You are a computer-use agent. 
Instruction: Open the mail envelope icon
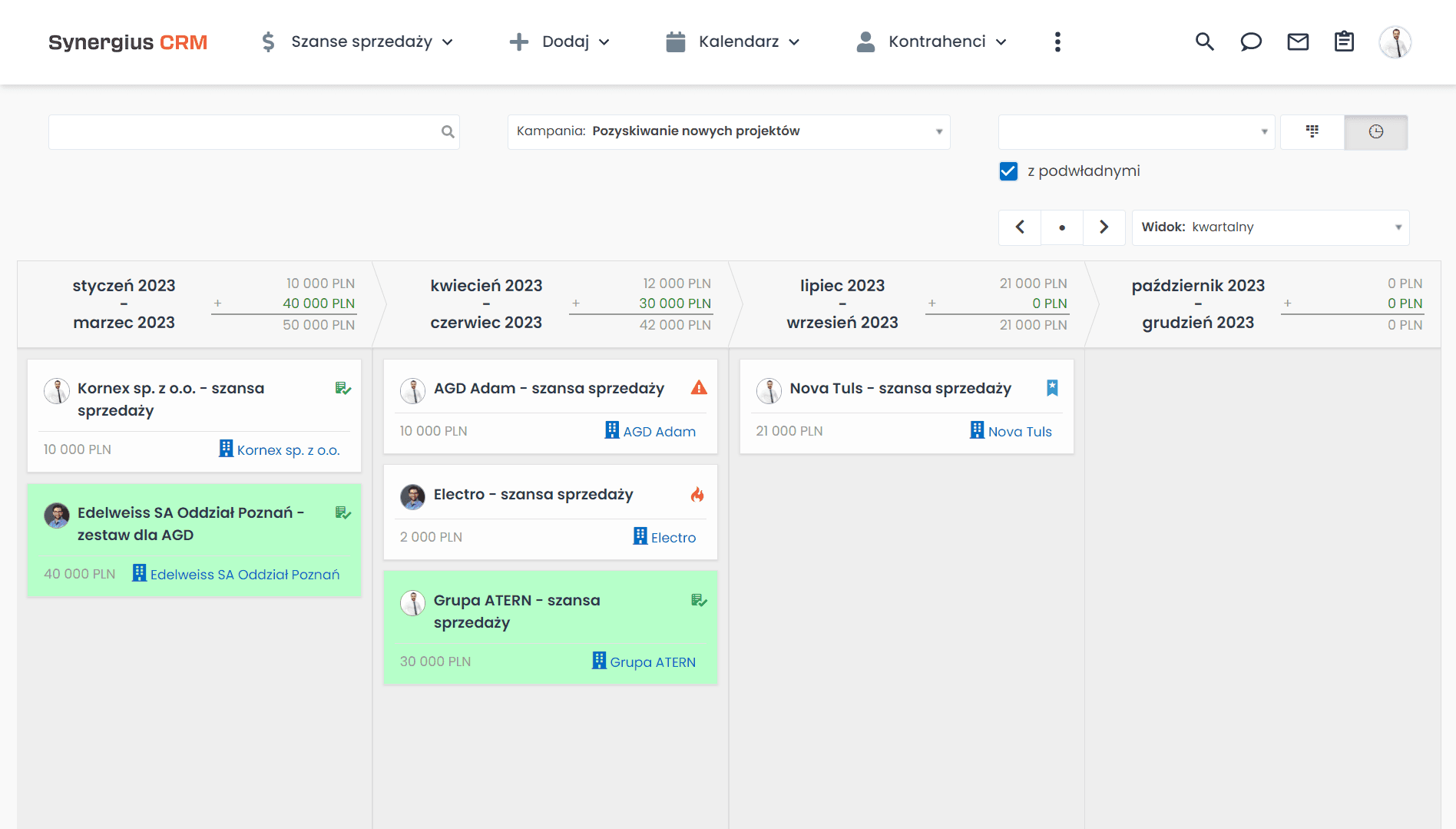tap(1298, 42)
